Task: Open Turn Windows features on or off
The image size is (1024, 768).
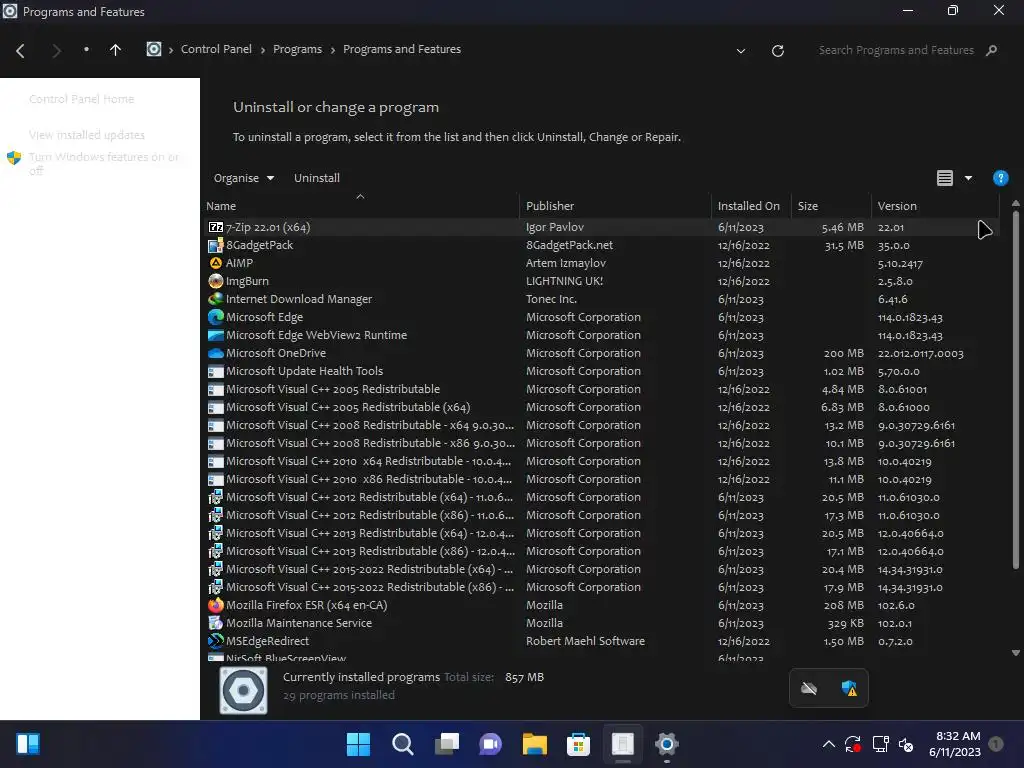Action: coord(103,163)
